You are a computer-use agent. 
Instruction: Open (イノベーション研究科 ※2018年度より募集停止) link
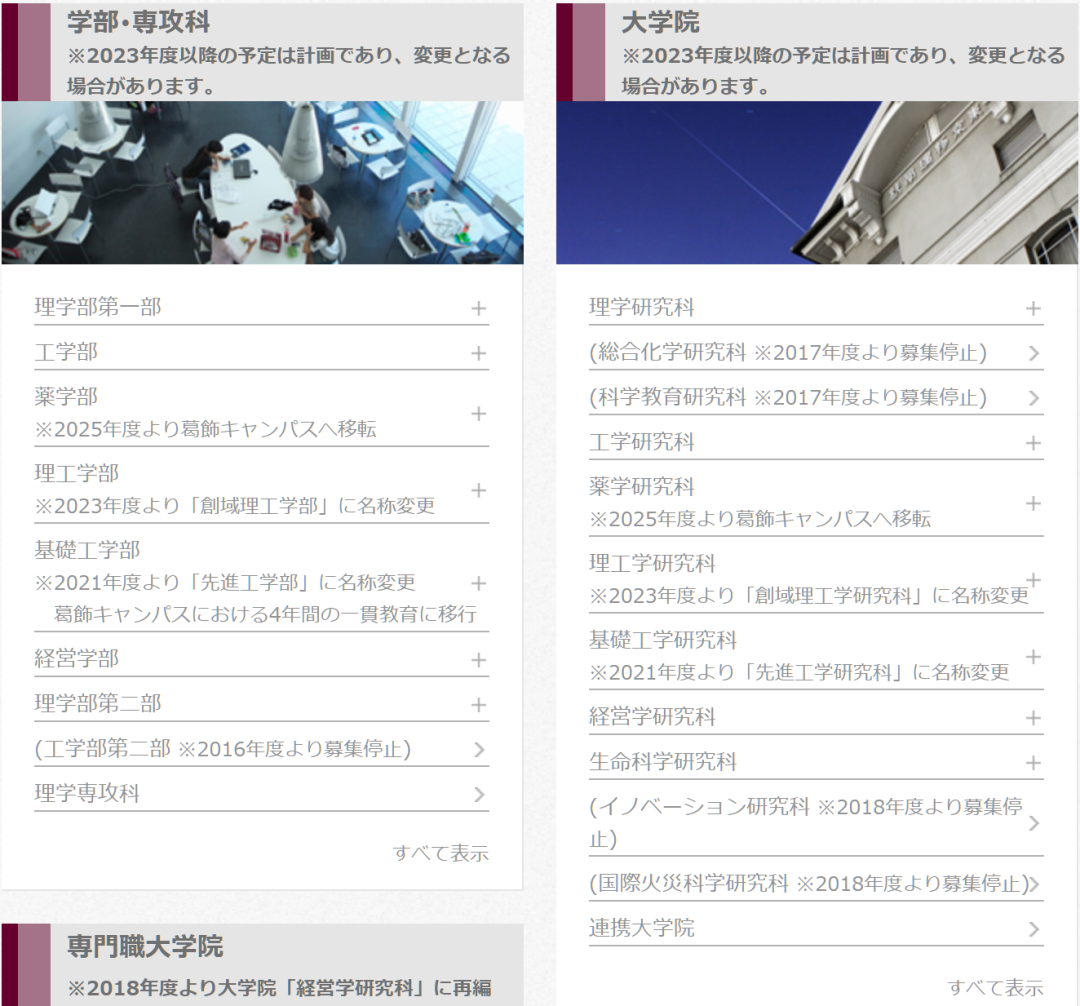pos(806,823)
